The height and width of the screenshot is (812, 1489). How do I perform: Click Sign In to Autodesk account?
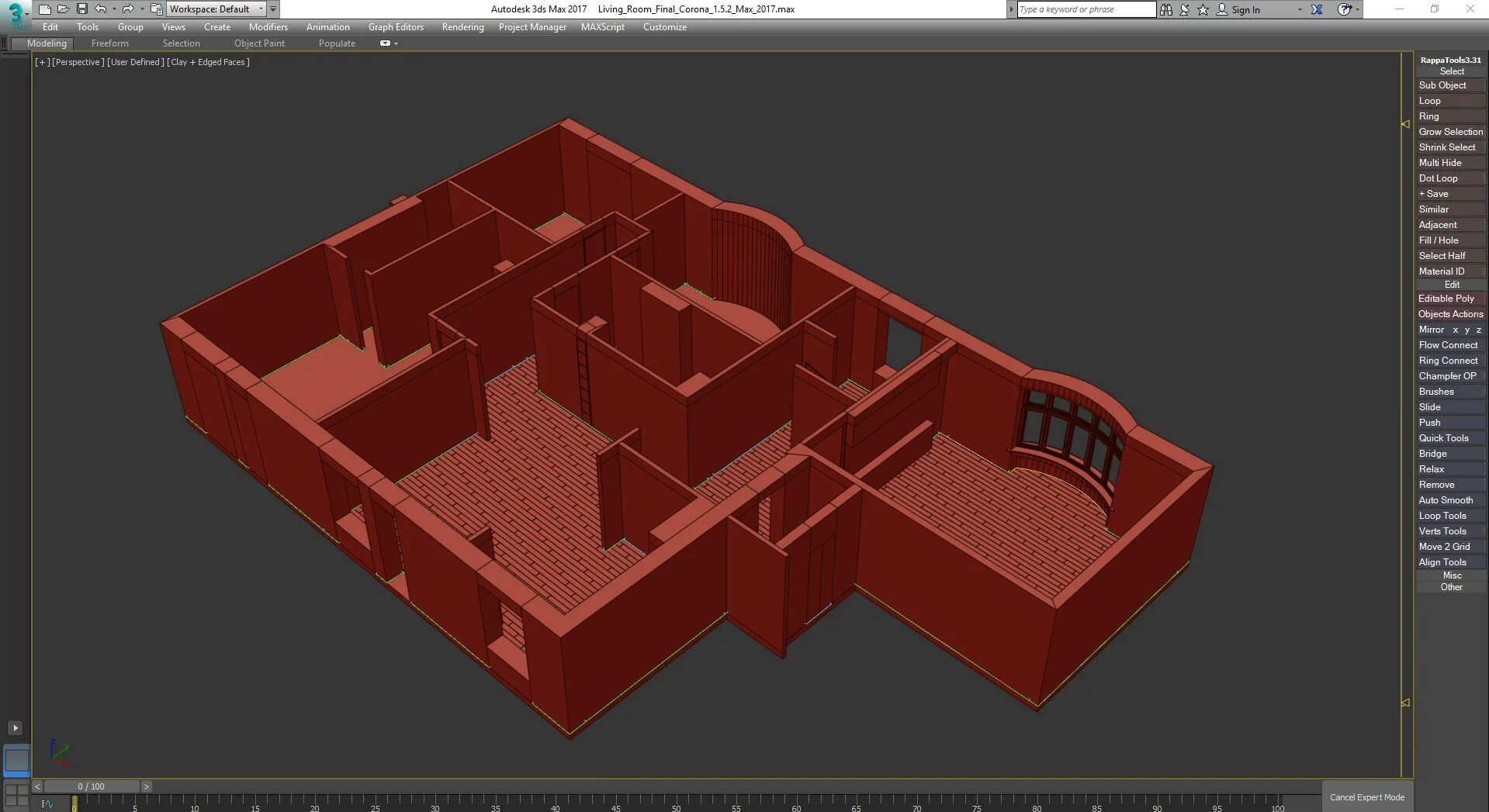(1238, 9)
